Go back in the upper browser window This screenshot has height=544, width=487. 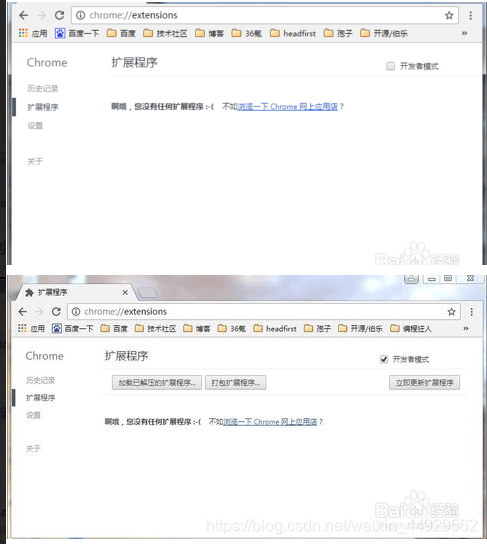pyautogui.click(x=24, y=15)
